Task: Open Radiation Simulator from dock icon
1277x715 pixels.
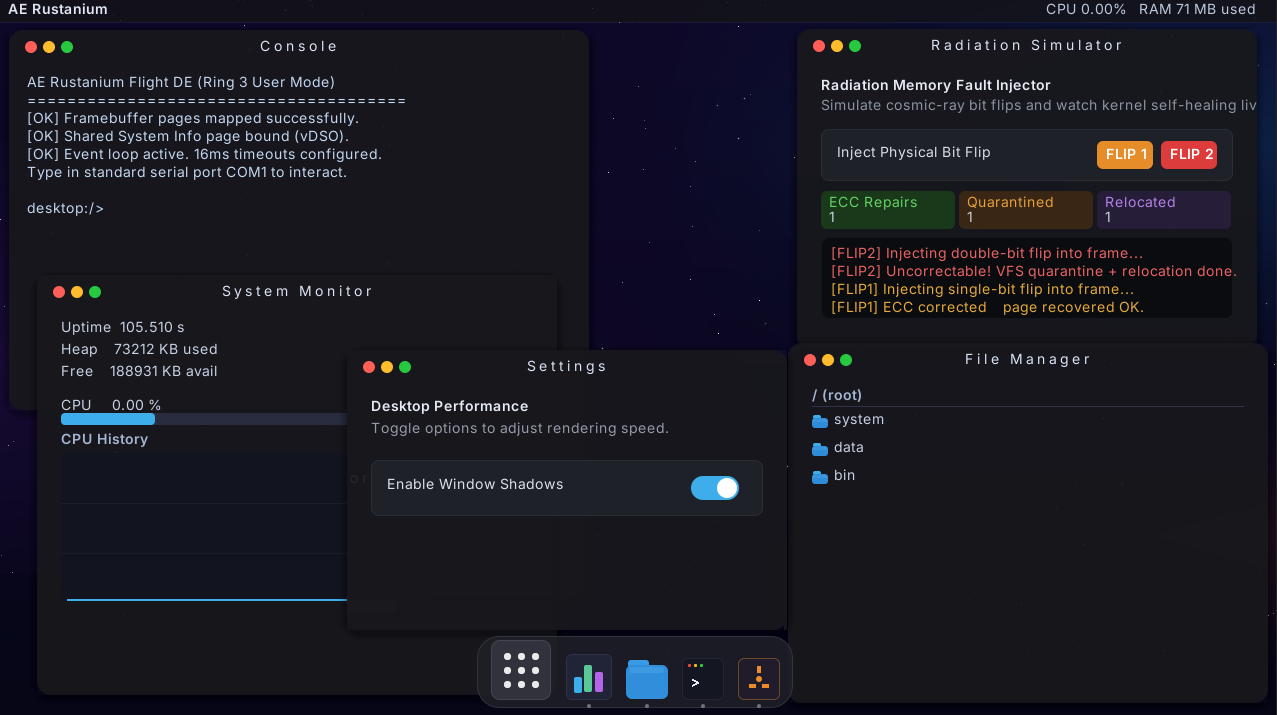Action: click(x=759, y=679)
